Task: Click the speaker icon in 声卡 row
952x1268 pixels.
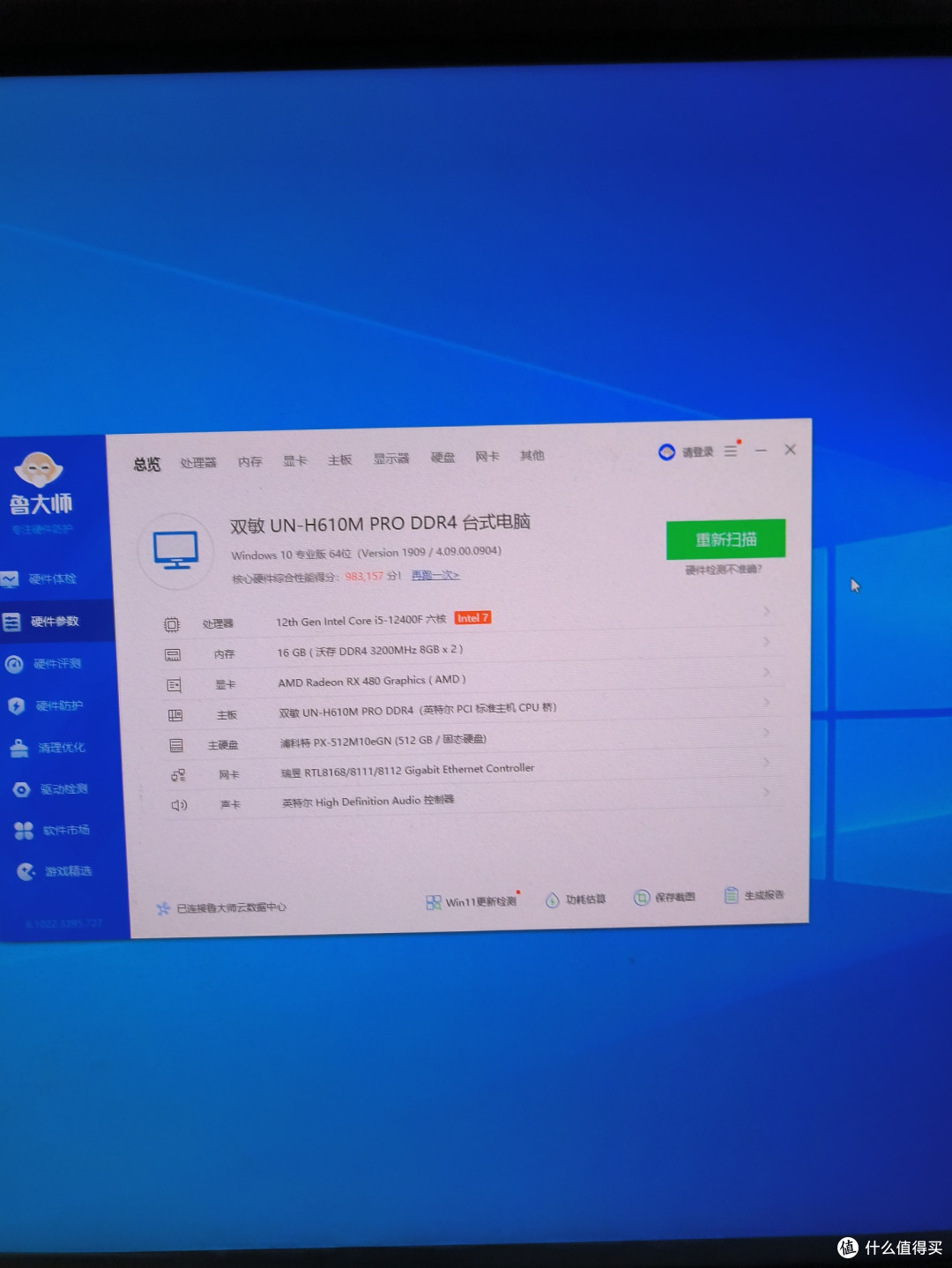Action: (179, 805)
